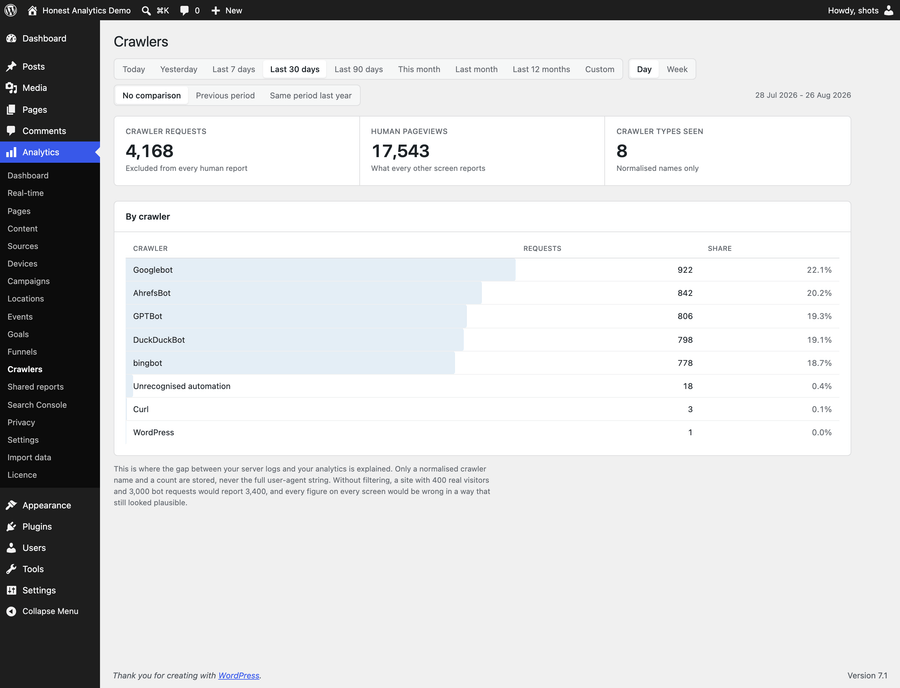This screenshot has height=688, width=900.
Task: Click the Plugins plug icon
Action: coord(11,526)
